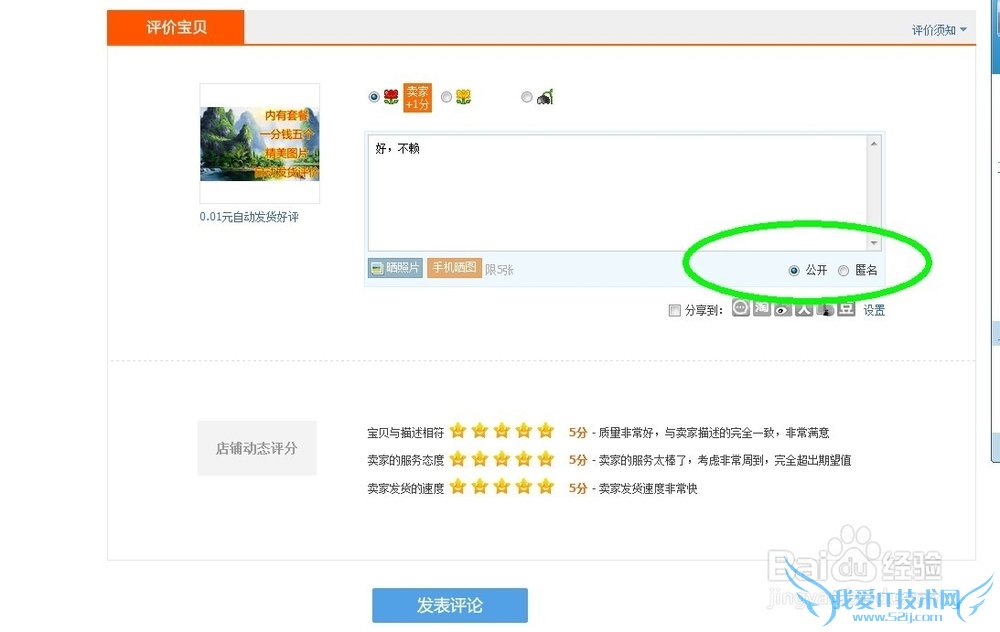Click the Tencent share icon before 豆
The image size is (1000, 632).
[825, 309]
